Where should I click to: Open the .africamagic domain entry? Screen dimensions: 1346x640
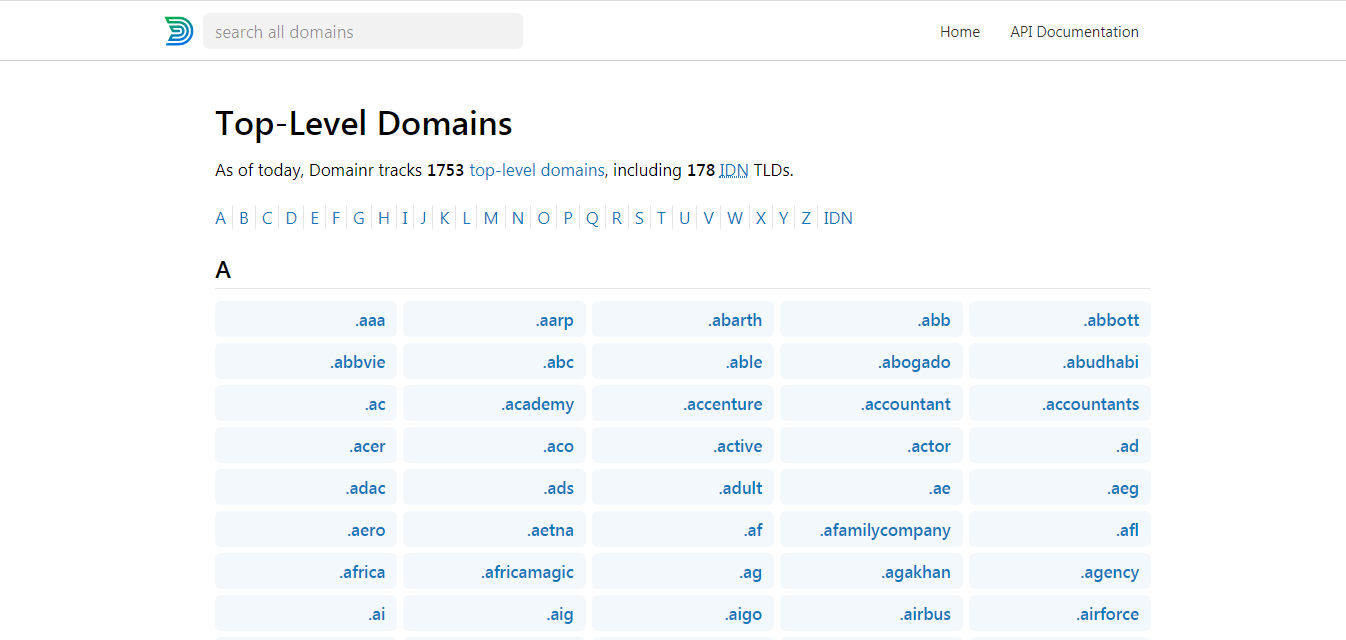point(494,571)
